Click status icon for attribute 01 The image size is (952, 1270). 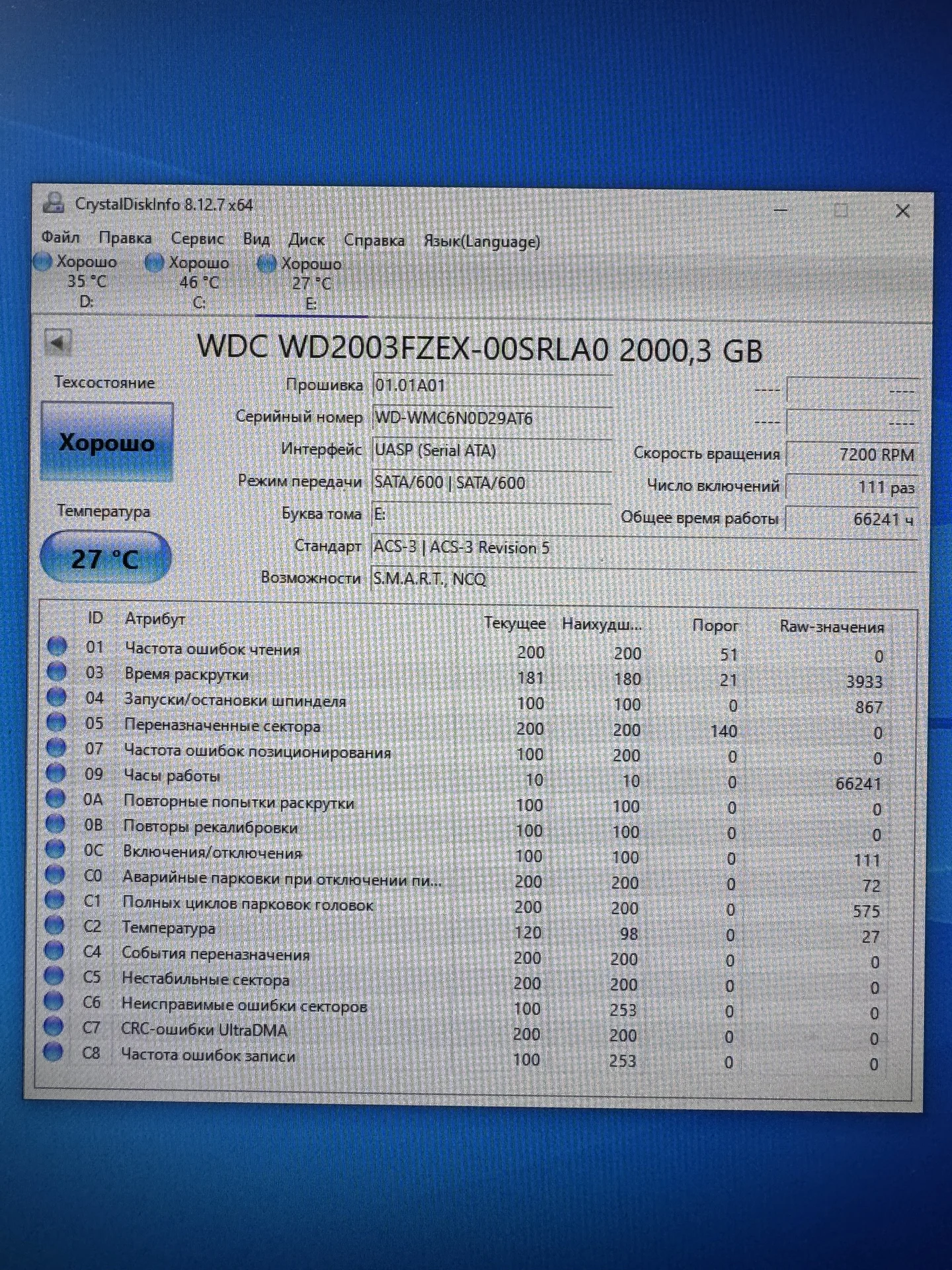click(x=57, y=646)
